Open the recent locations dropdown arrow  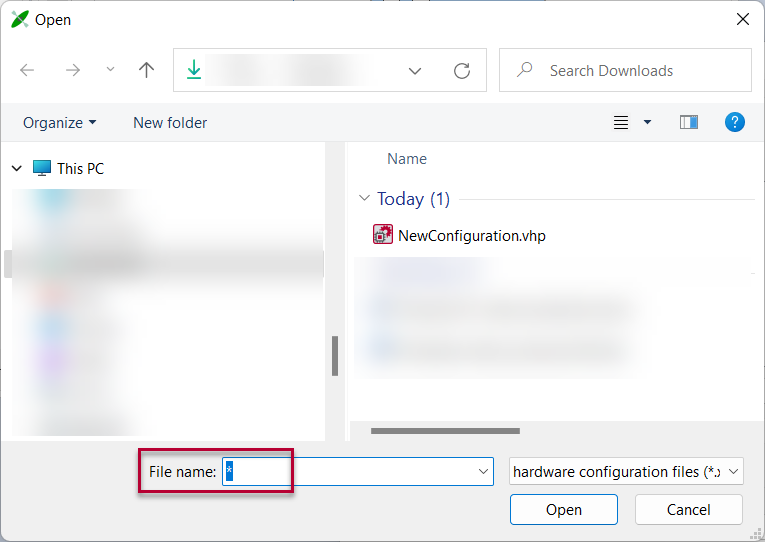tap(110, 70)
